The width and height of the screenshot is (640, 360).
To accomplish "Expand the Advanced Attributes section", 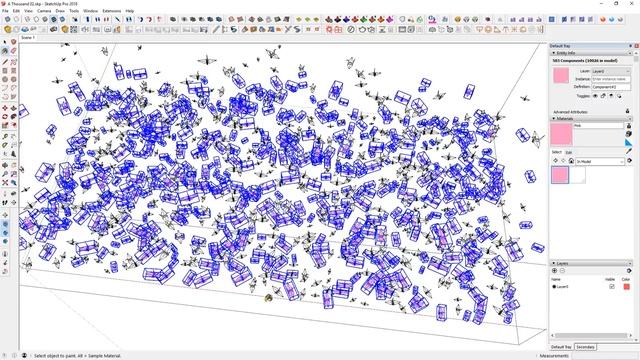I will point(570,111).
